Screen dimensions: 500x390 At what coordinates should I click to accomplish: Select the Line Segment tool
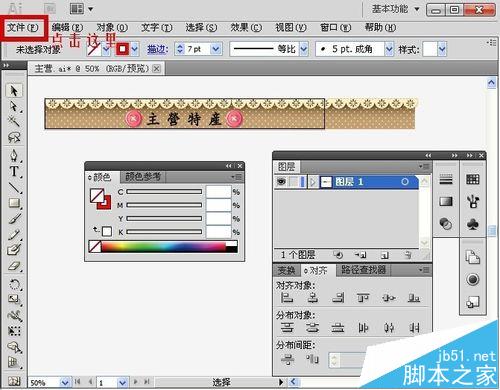pos(14,187)
